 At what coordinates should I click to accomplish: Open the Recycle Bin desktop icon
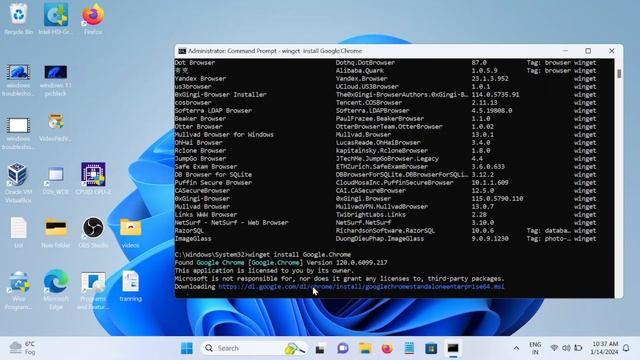[18, 19]
